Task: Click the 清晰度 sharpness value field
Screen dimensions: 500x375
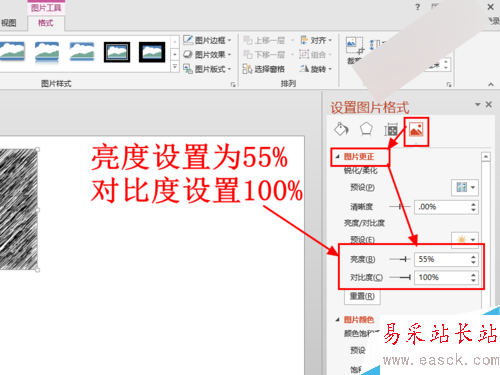Action: tap(441, 207)
